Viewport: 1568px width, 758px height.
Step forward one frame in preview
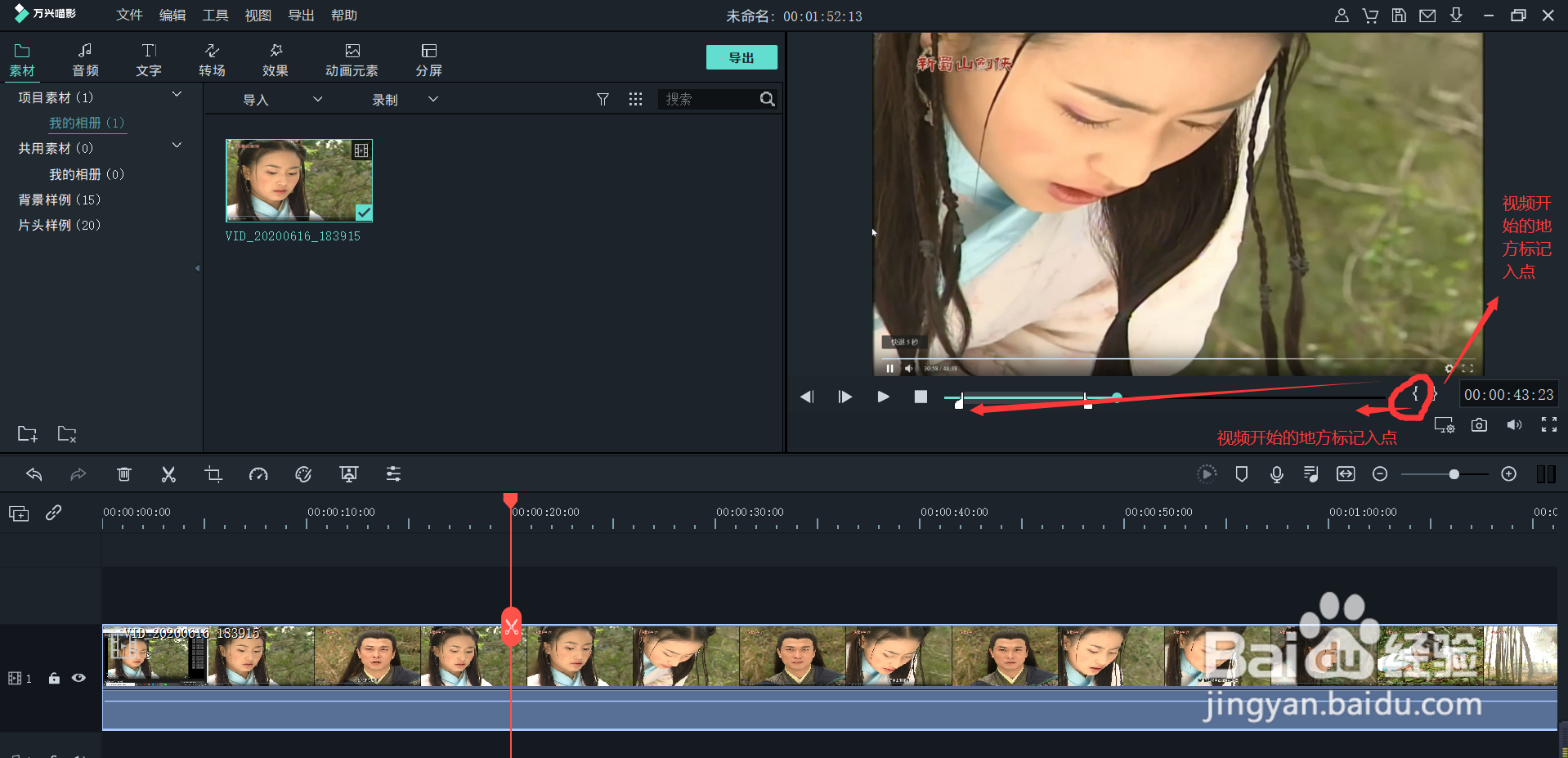845,397
